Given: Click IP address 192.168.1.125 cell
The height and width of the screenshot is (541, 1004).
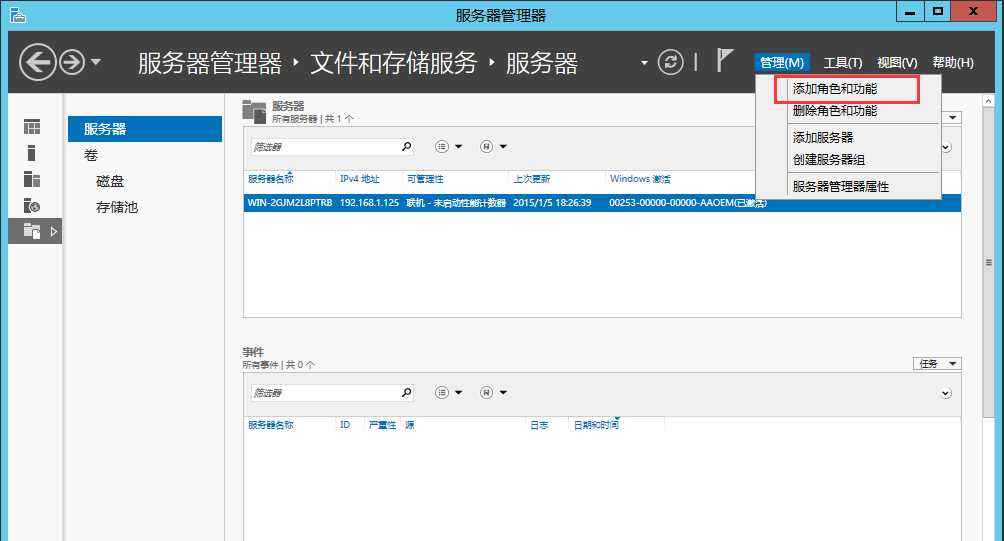Looking at the screenshot, I should tap(369, 203).
